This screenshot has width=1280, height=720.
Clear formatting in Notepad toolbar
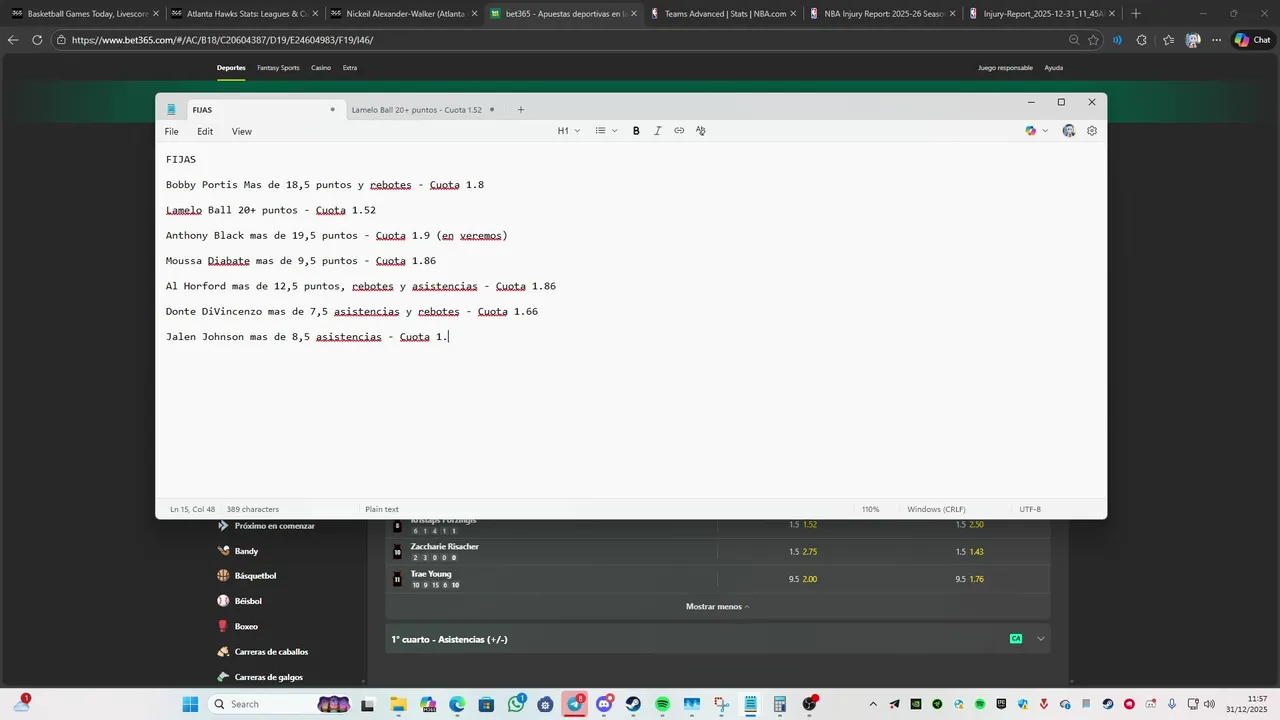pos(700,131)
